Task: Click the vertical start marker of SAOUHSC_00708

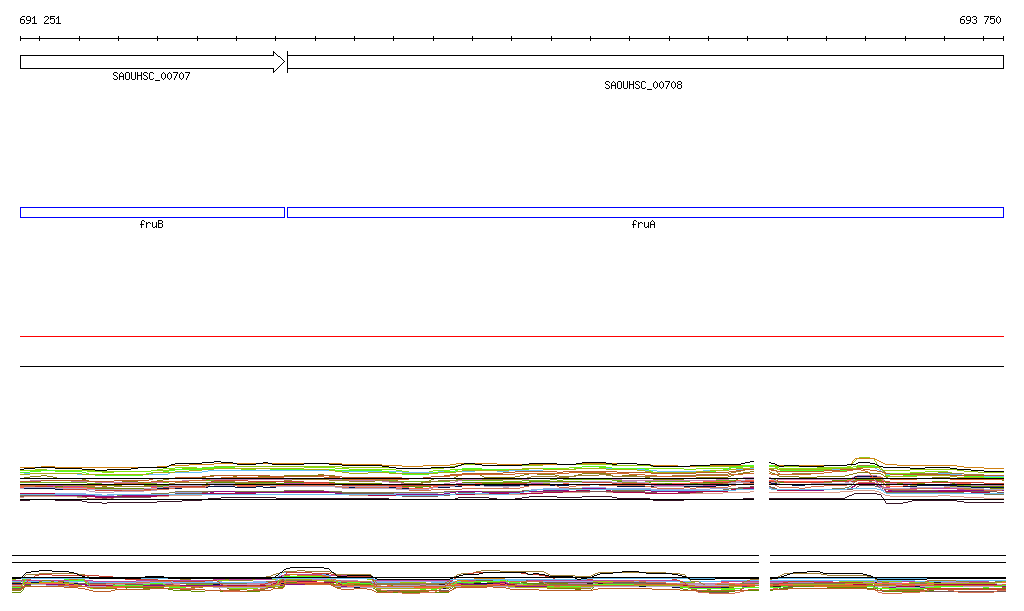Action: point(287,62)
